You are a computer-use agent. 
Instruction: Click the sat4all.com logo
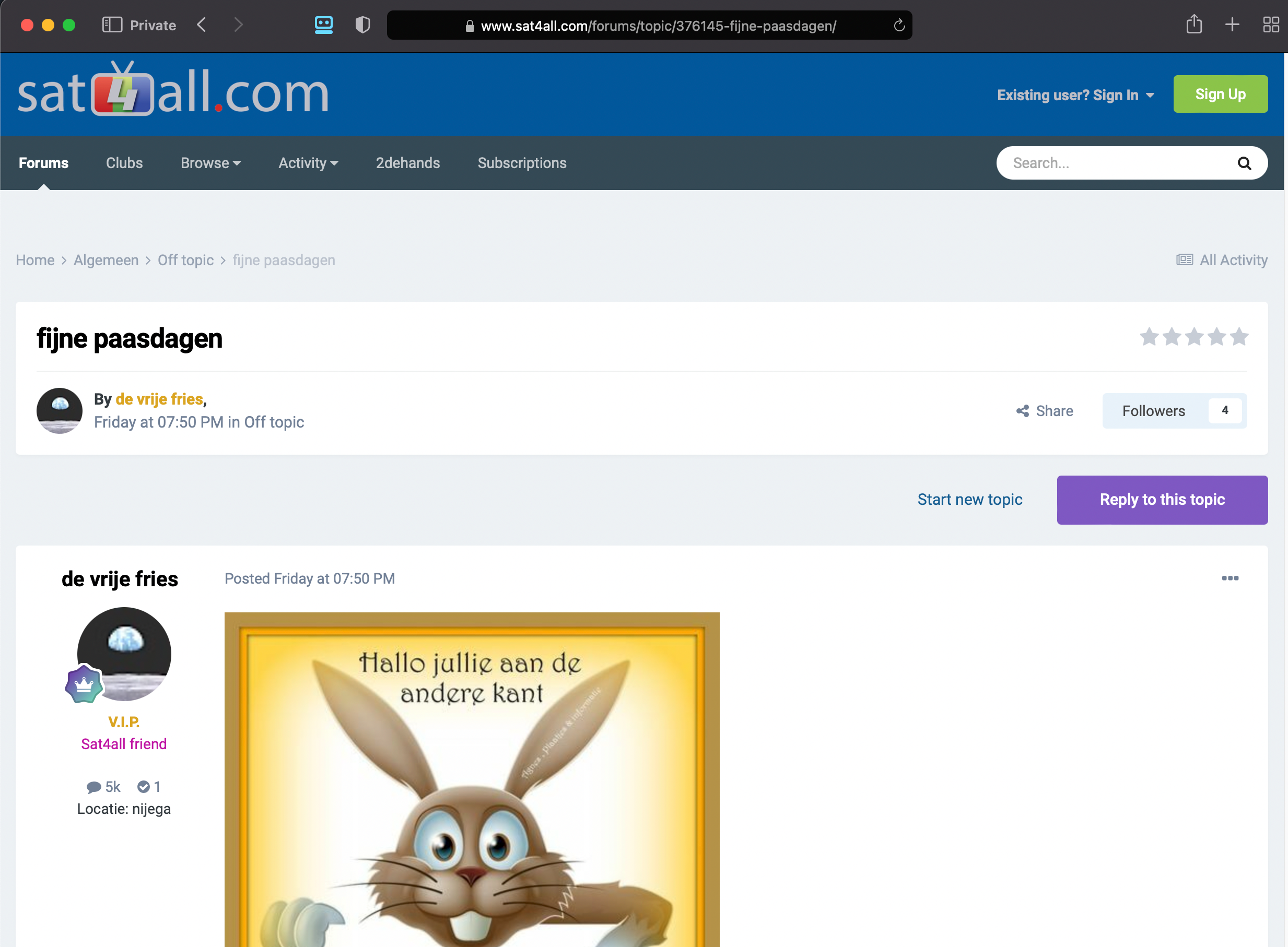click(173, 90)
